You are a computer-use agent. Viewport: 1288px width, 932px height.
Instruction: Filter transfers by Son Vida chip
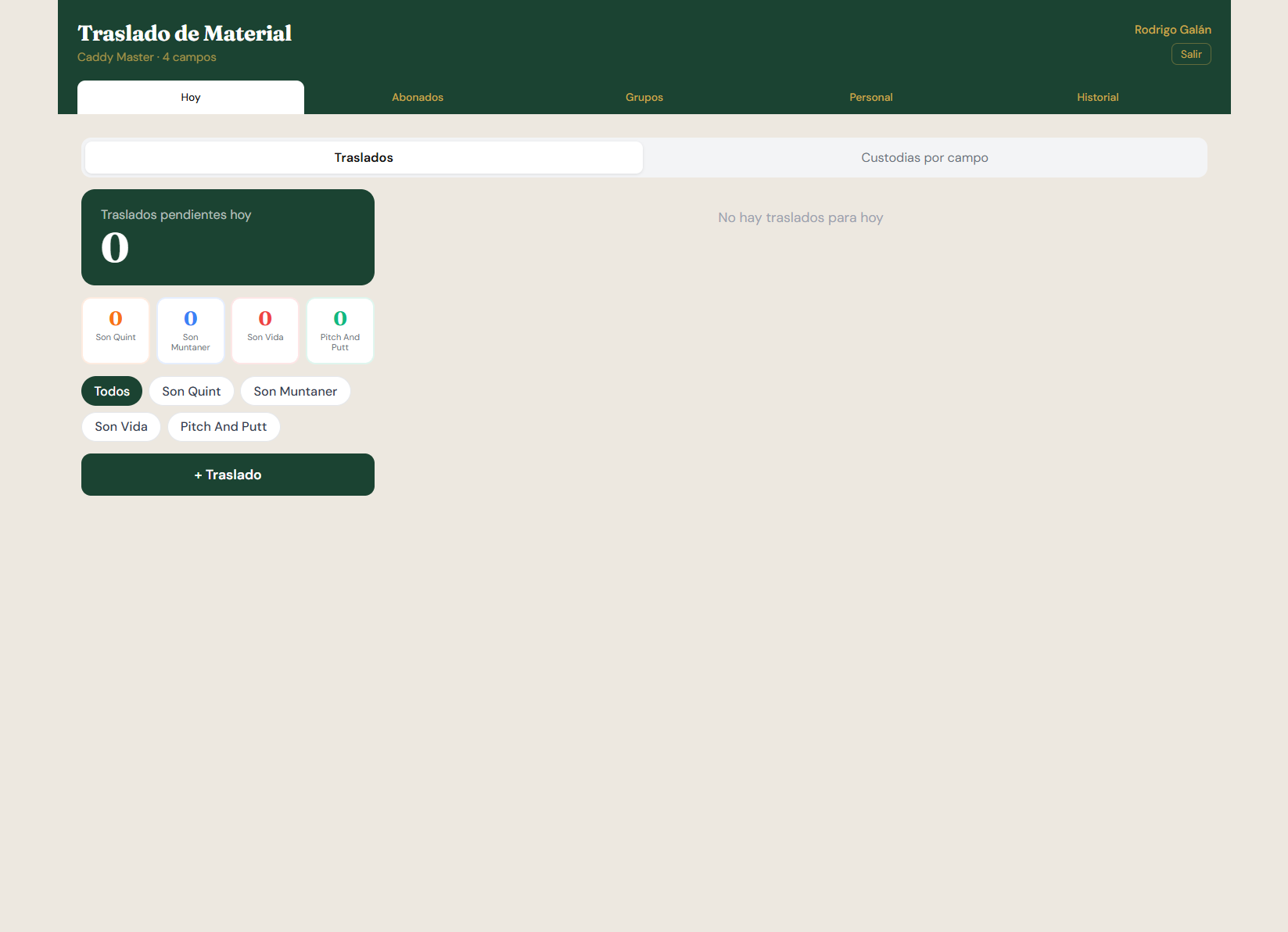121,426
